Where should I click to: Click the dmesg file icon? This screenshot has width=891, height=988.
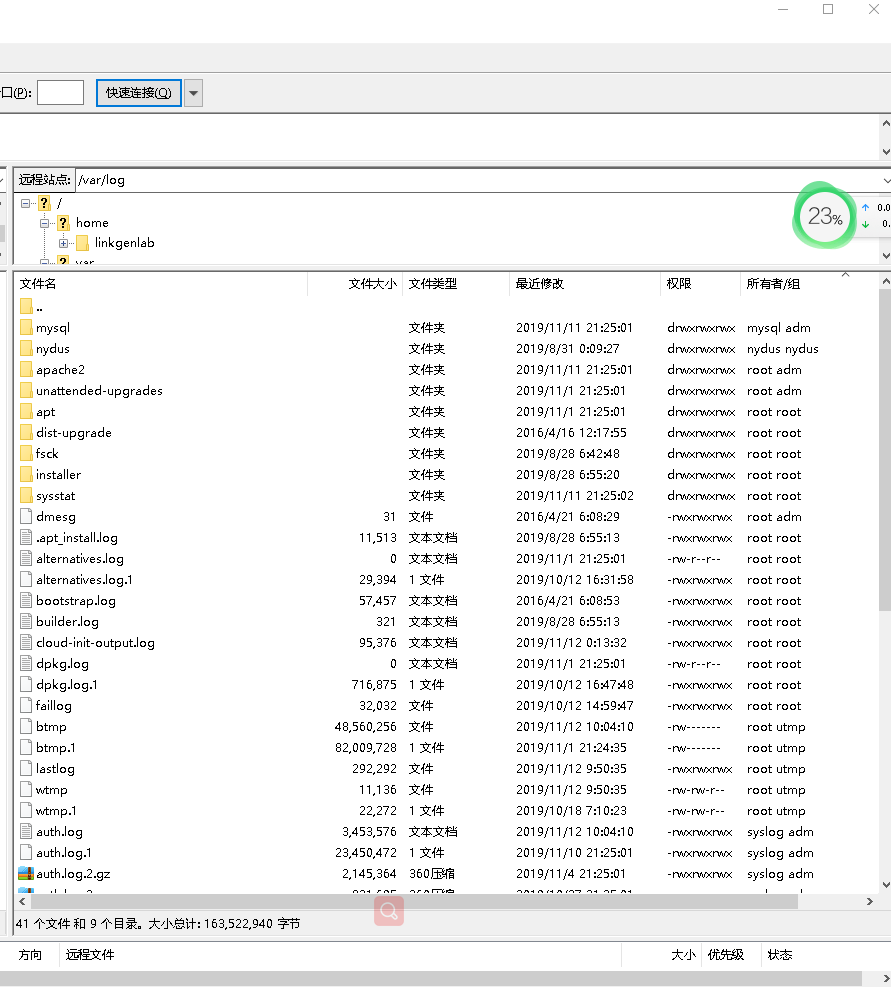click(26, 517)
